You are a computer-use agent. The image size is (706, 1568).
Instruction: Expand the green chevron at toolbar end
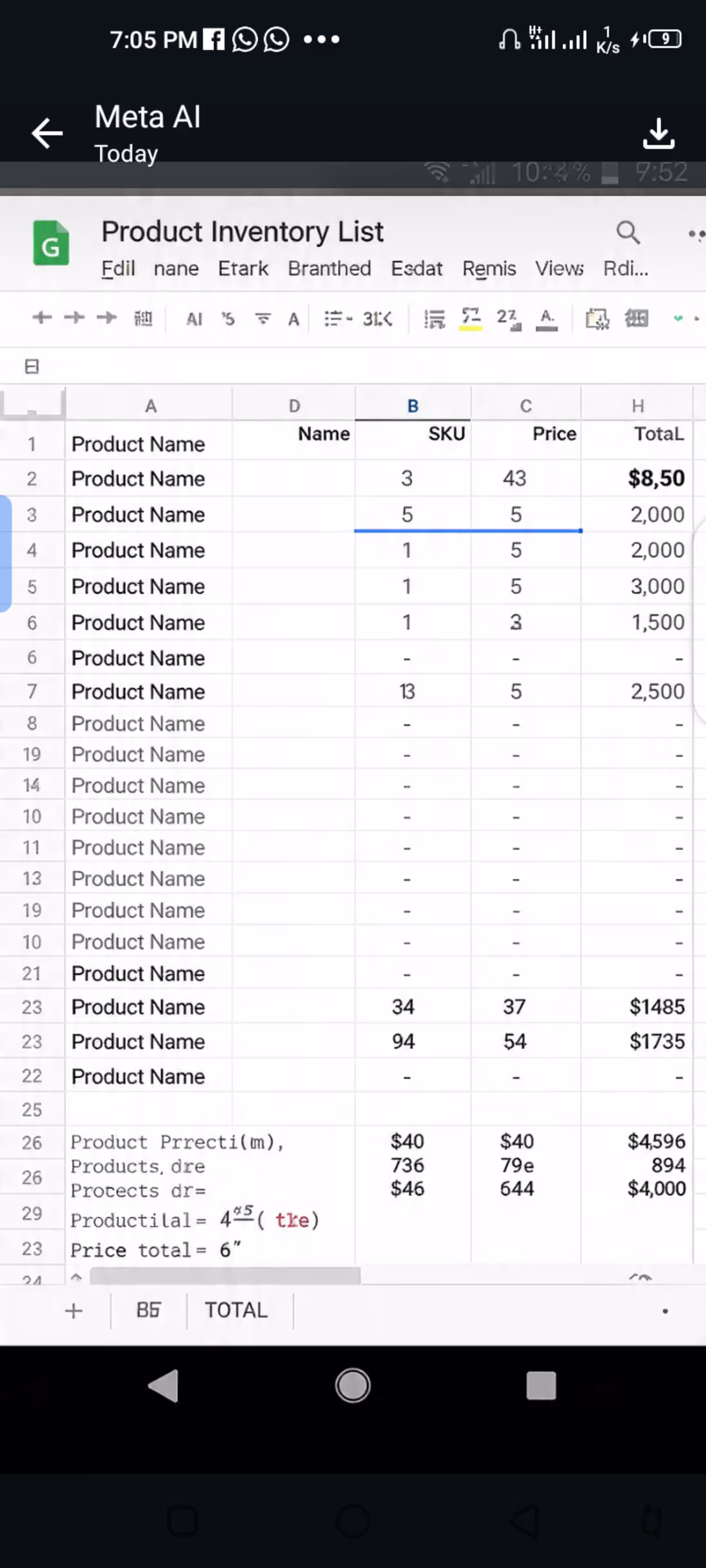pyautogui.click(x=678, y=318)
